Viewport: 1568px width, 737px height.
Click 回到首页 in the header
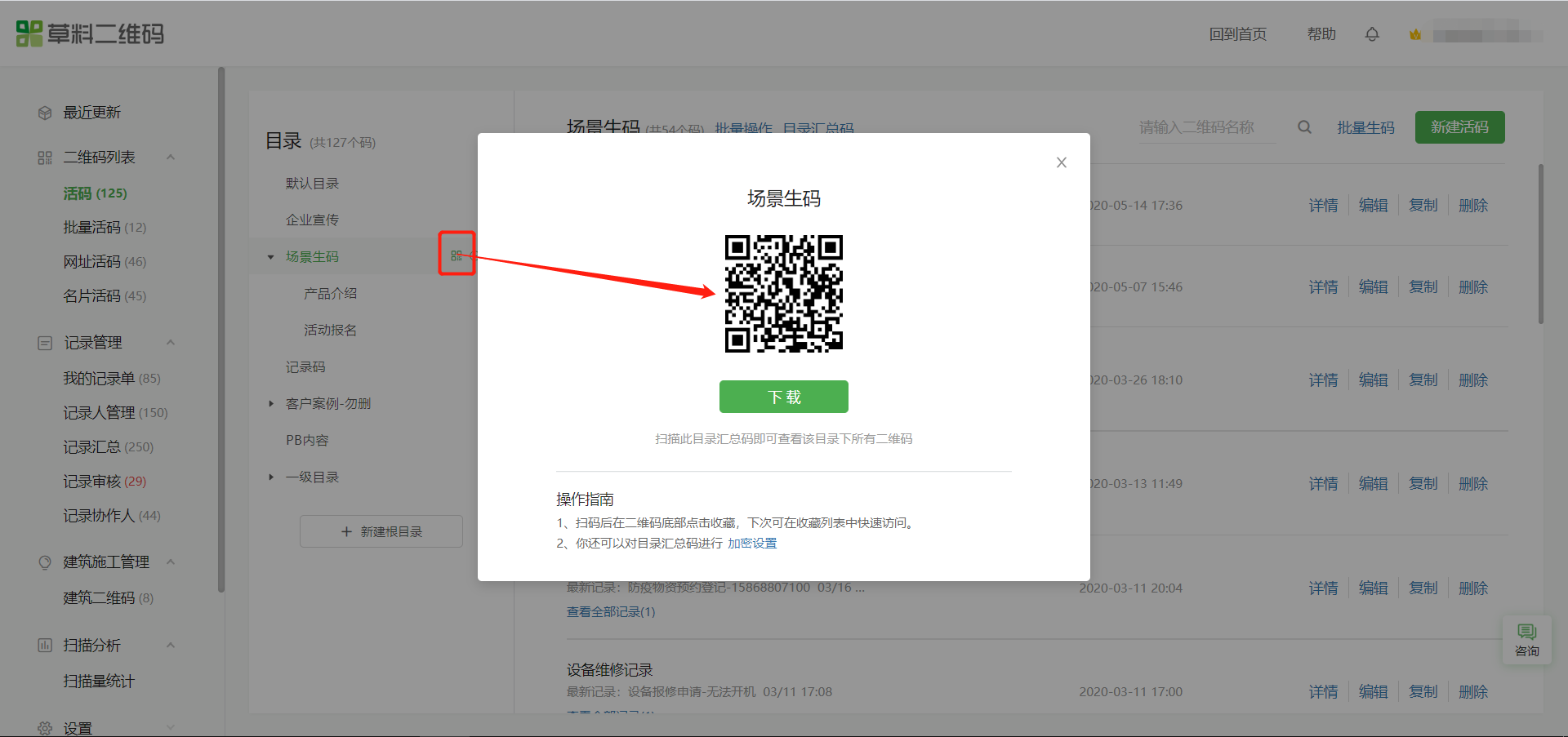(x=1238, y=34)
